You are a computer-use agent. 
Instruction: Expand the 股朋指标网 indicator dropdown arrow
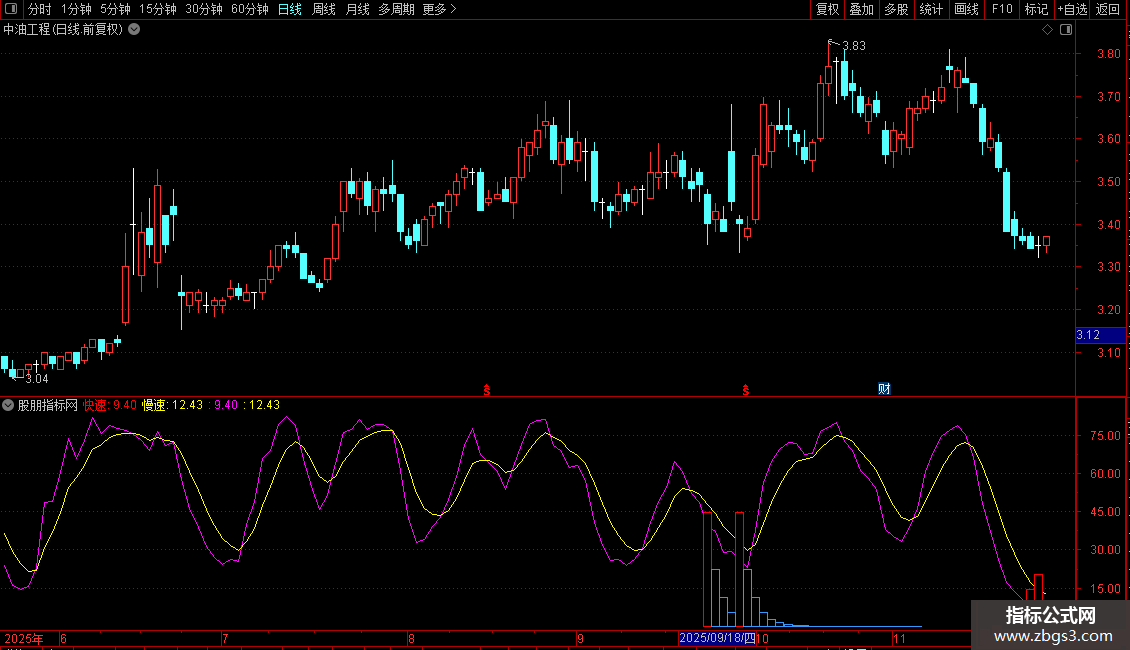coord(8,405)
